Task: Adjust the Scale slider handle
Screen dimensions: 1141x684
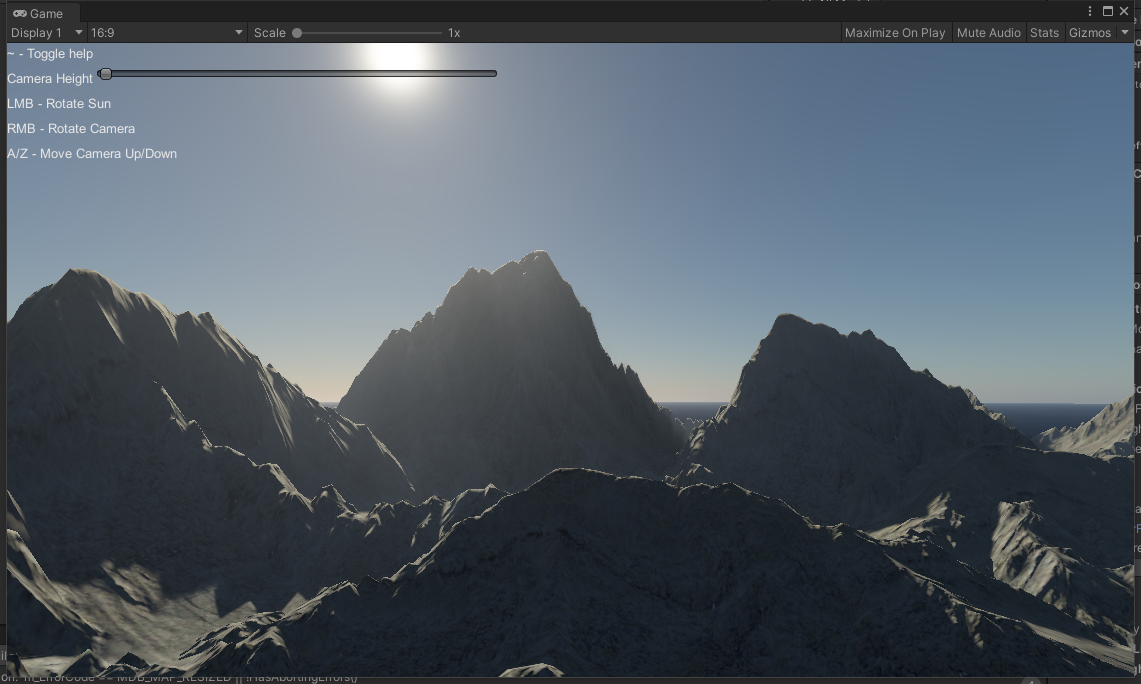Action: (297, 33)
